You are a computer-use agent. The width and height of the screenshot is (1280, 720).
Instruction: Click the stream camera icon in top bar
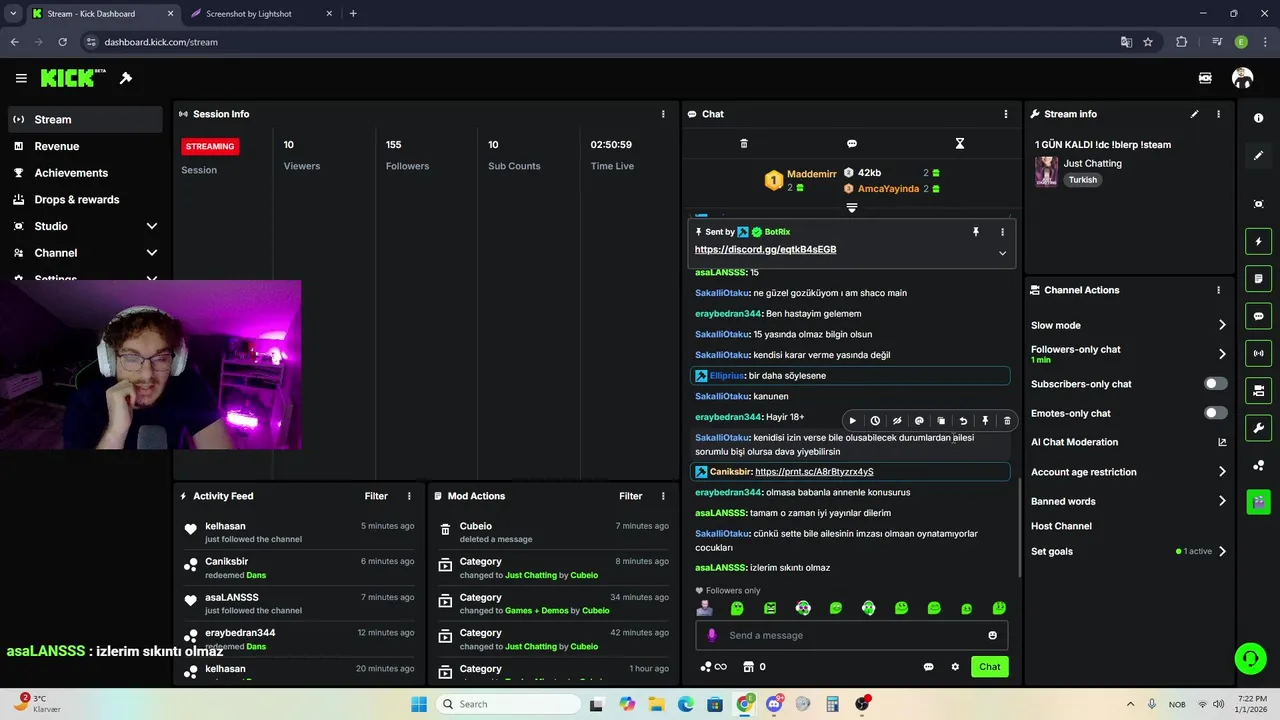click(1205, 78)
